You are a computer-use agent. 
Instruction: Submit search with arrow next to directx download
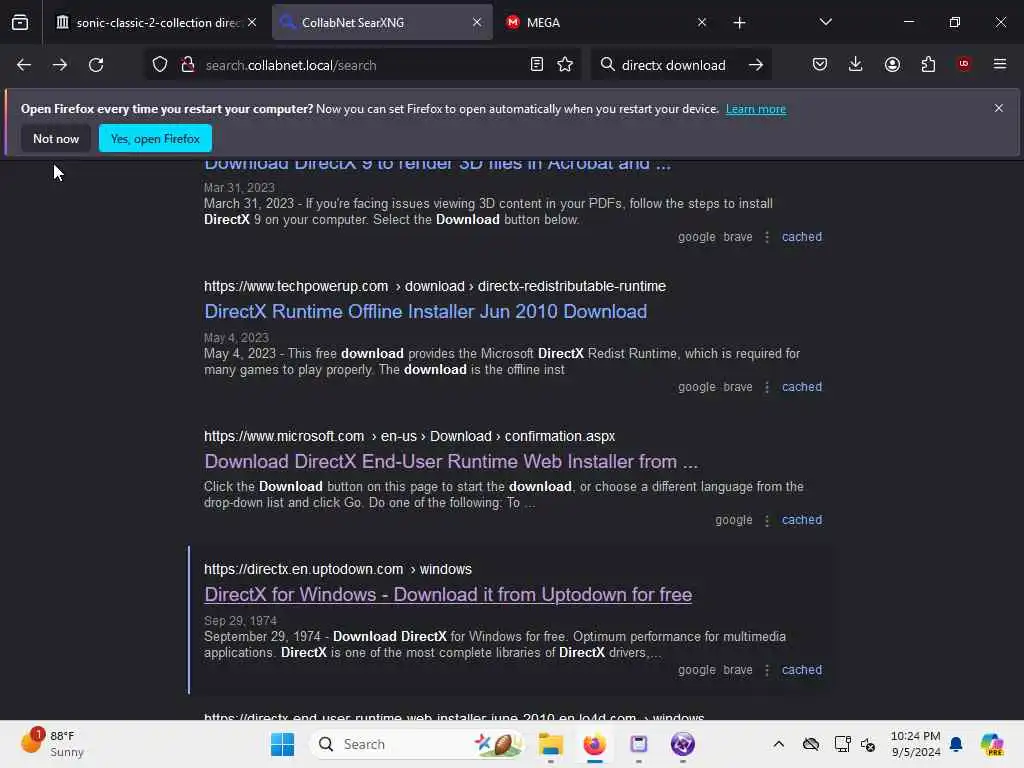coord(756,65)
